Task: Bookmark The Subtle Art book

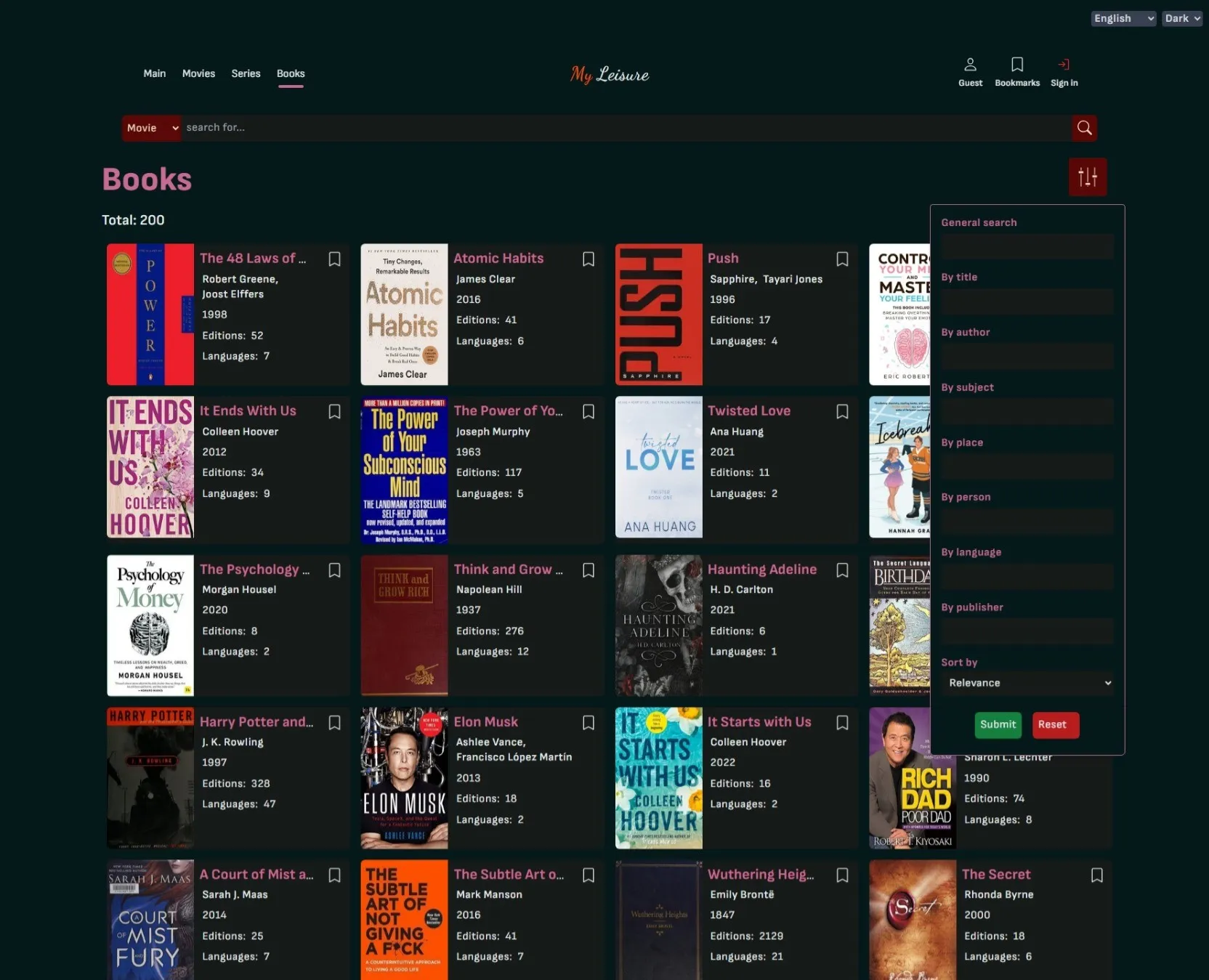Action: coord(589,875)
